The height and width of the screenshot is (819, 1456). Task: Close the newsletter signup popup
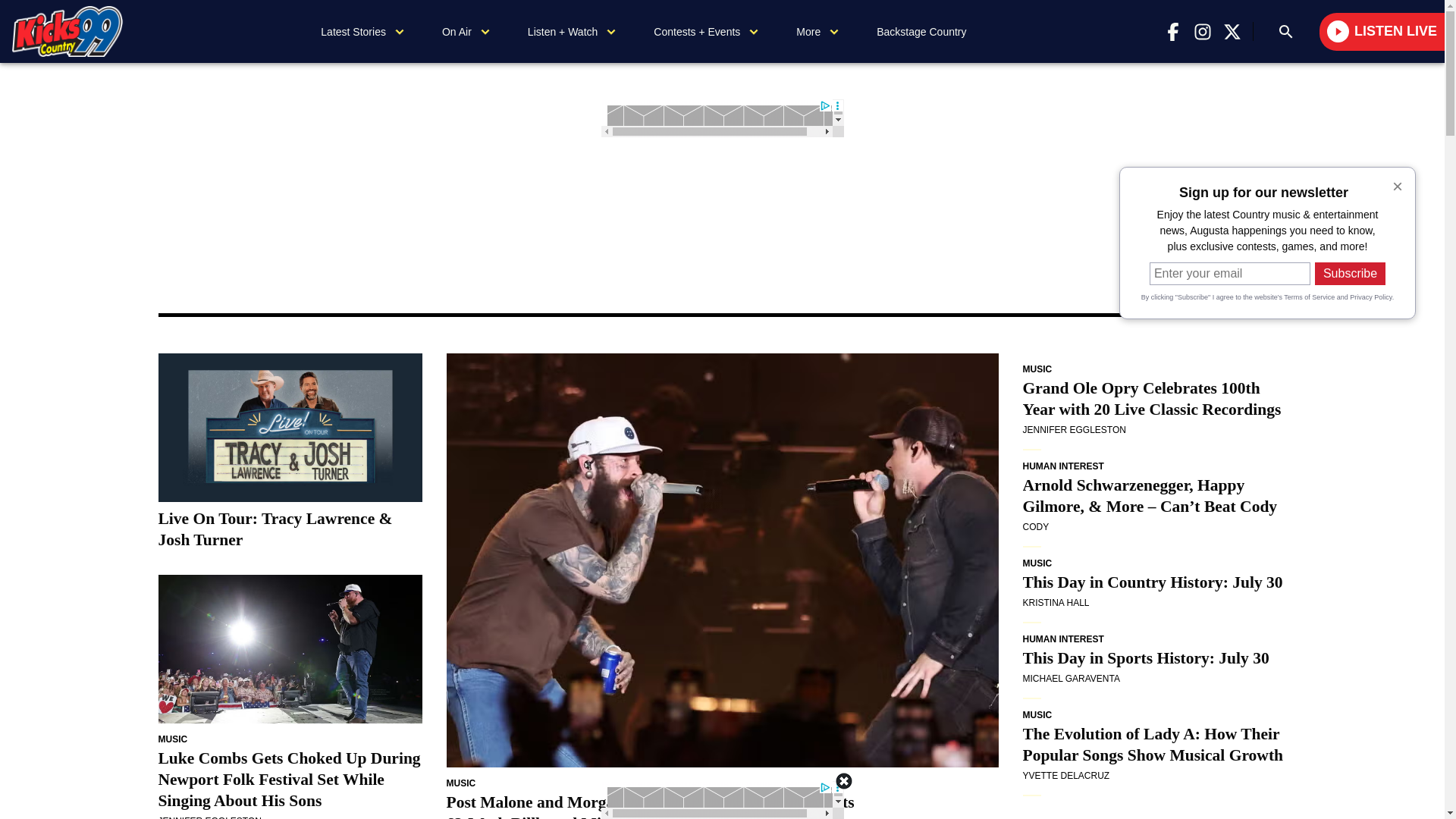point(1397,187)
